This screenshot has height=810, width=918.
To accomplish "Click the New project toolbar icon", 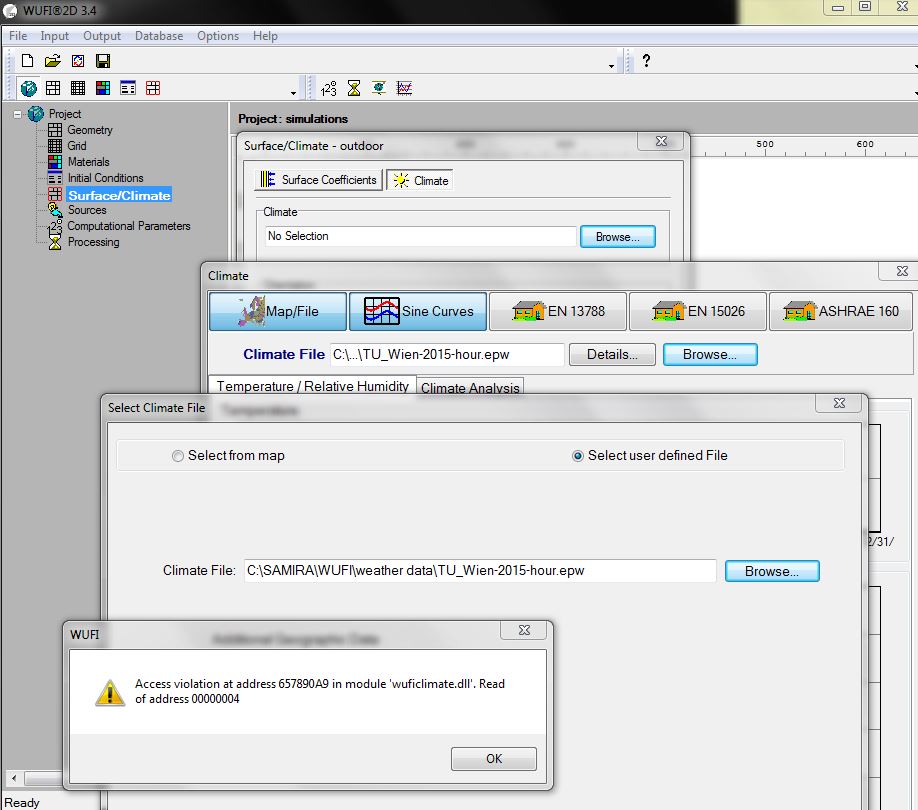I will tap(28, 62).
